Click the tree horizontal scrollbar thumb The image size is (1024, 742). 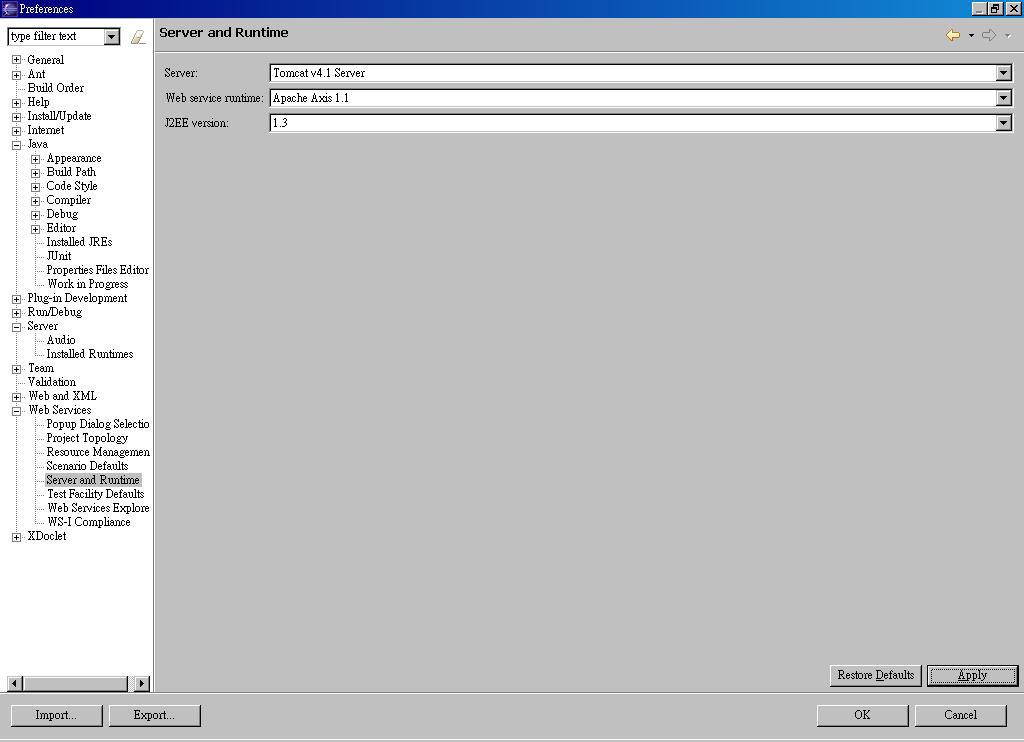(x=75, y=684)
